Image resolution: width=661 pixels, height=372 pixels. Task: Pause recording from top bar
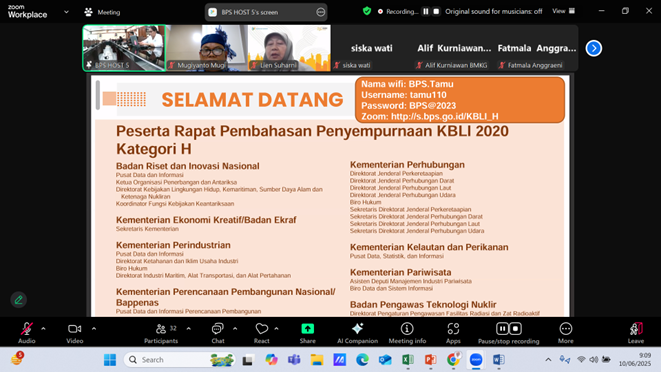(426, 11)
